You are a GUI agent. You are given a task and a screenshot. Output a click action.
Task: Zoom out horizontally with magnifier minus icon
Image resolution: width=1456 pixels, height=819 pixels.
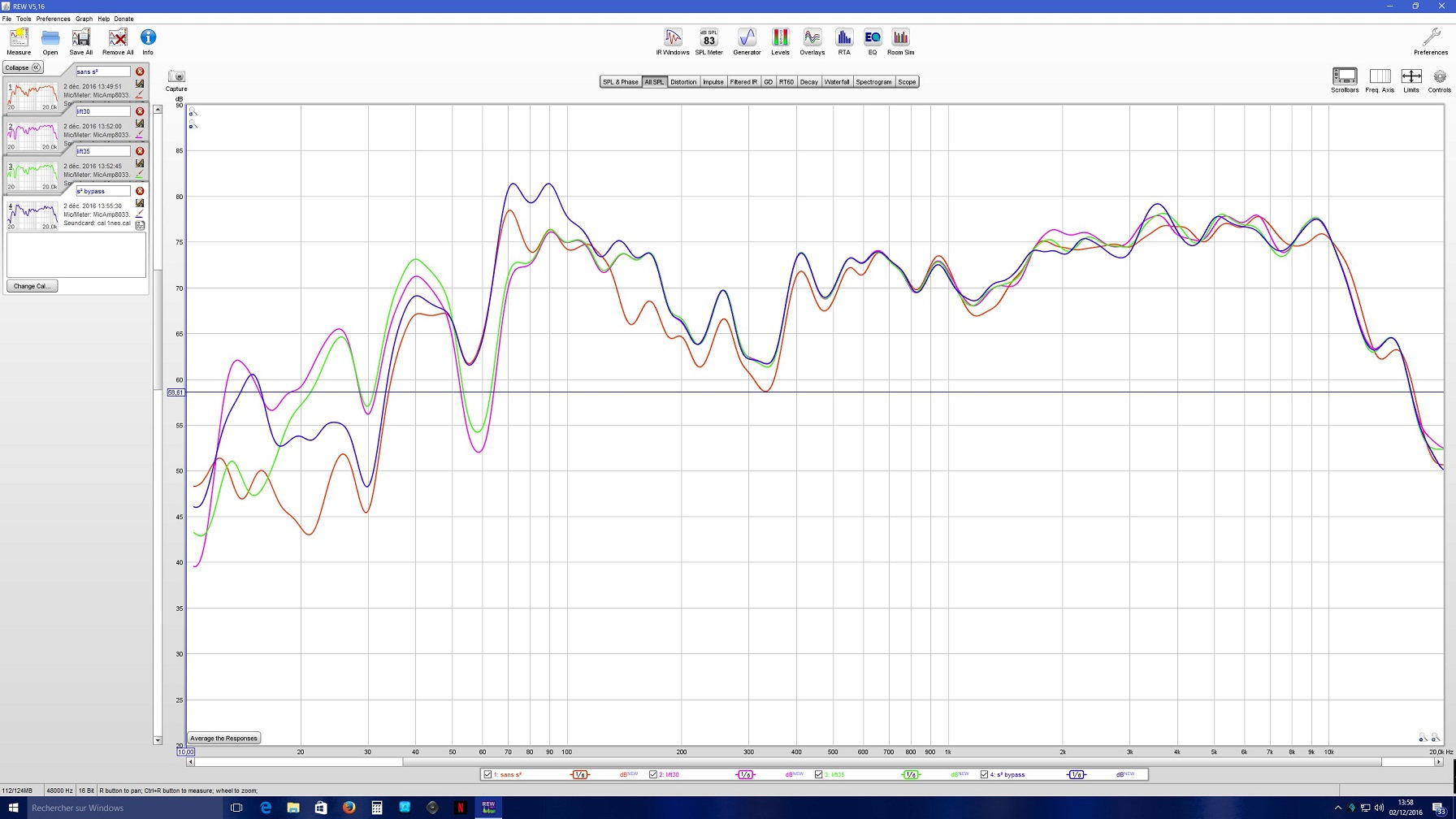(1423, 738)
